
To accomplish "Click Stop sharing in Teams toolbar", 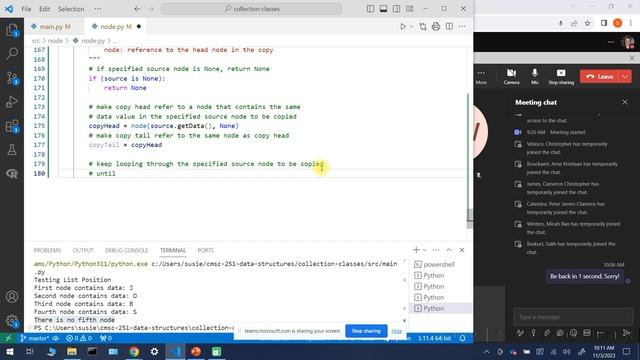I will point(561,76).
